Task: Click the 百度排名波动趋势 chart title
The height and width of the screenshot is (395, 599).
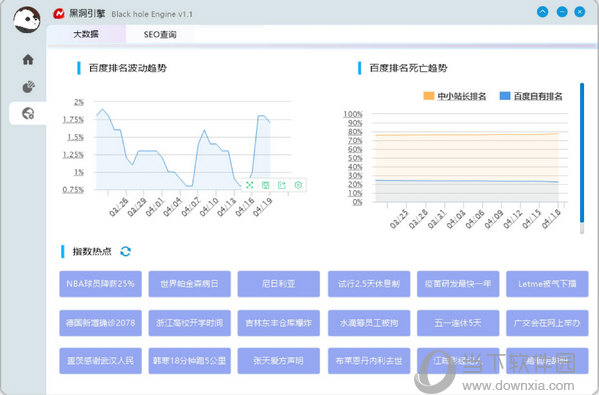Action: coord(128,68)
